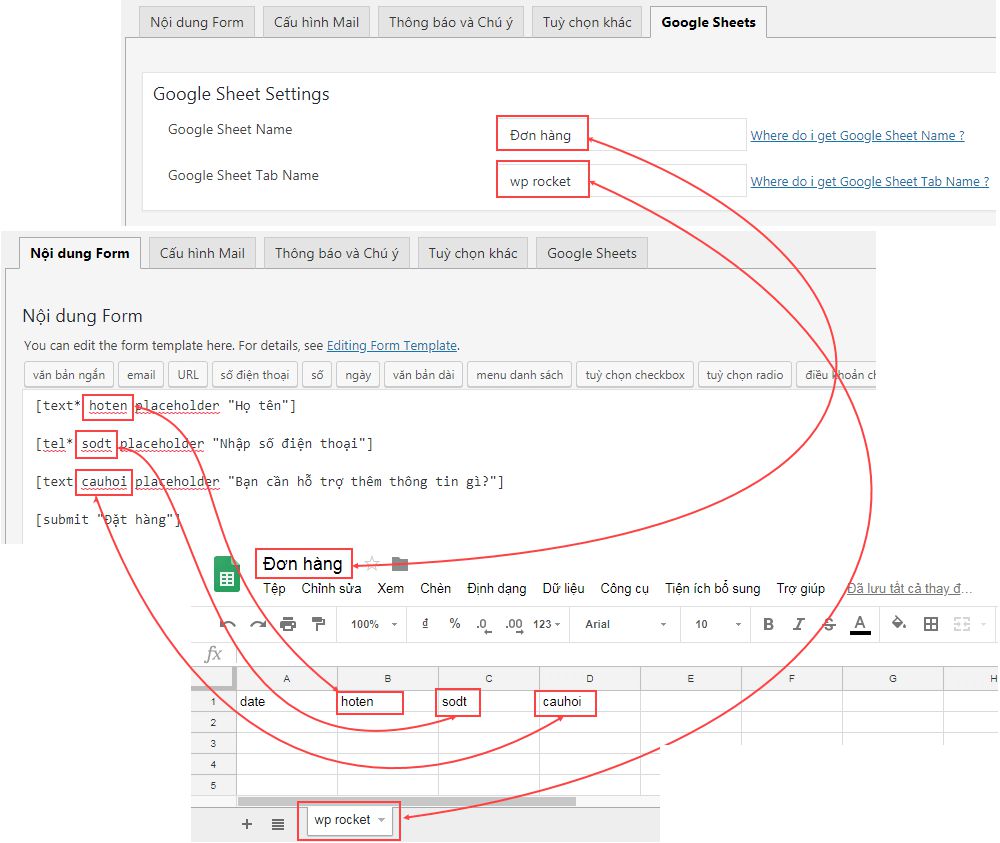Open the fill color bucket tool
Image resolution: width=1000 pixels, height=843 pixels.
898,623
